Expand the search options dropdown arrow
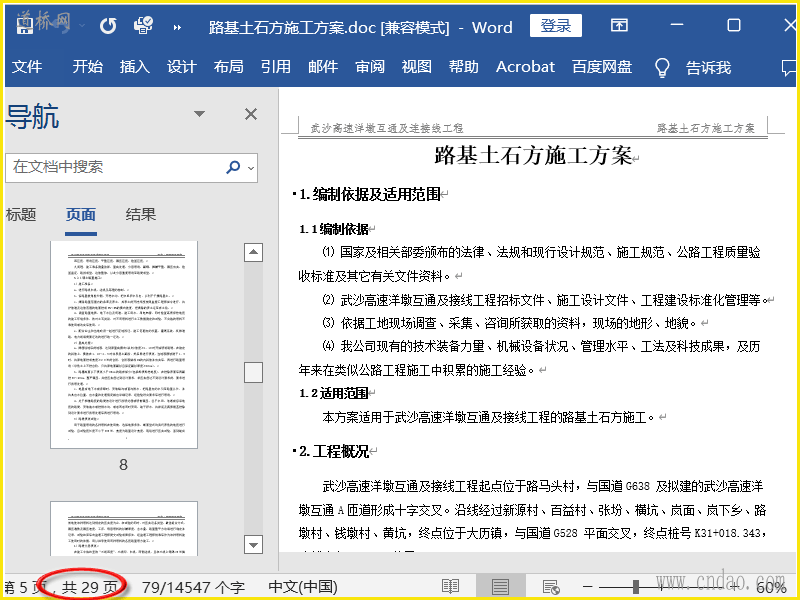 tap(251, 168)
